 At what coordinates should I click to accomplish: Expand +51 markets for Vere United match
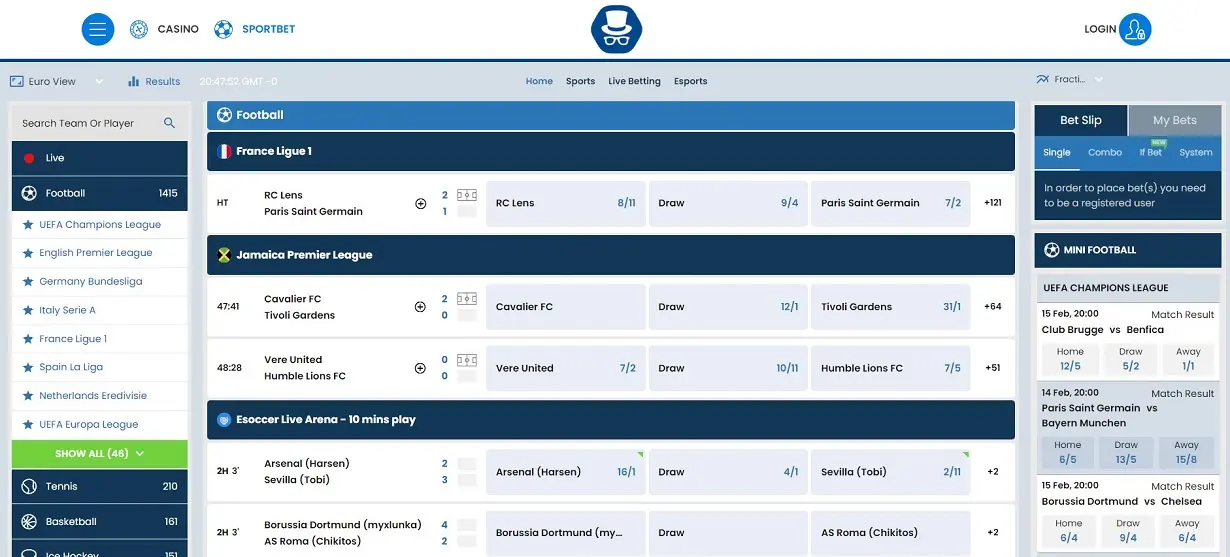coord(993,368)
